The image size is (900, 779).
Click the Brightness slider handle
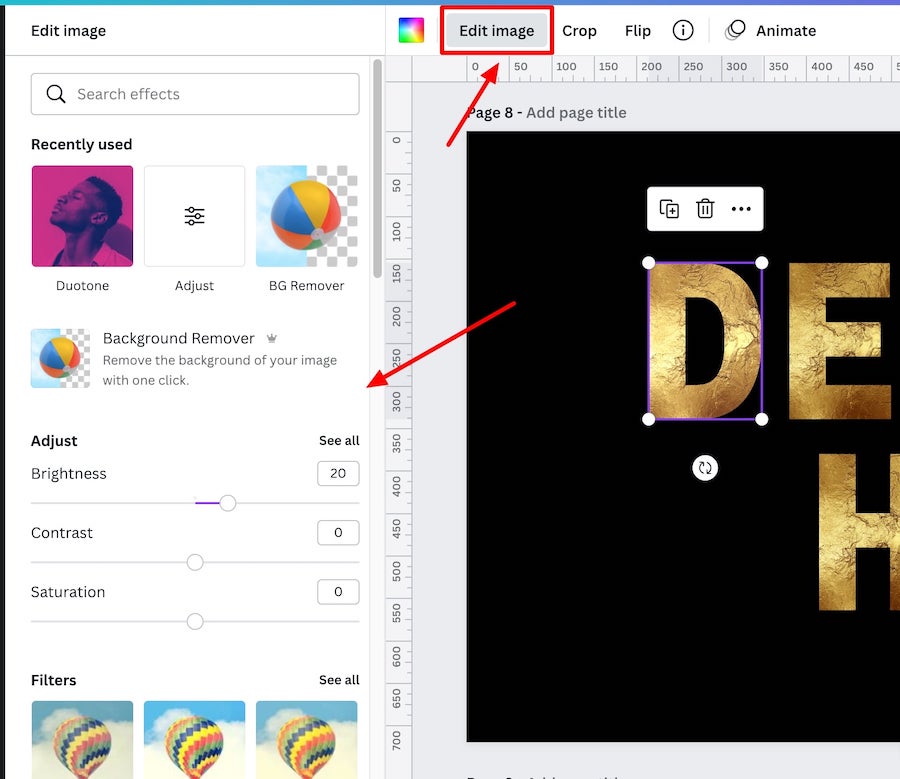[x=228, y=503]
